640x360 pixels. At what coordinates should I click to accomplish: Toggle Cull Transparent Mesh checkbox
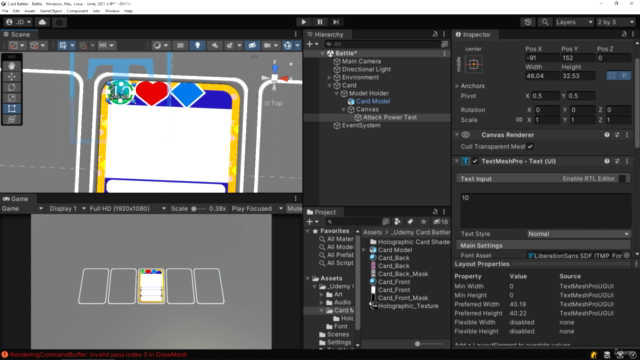530,147
